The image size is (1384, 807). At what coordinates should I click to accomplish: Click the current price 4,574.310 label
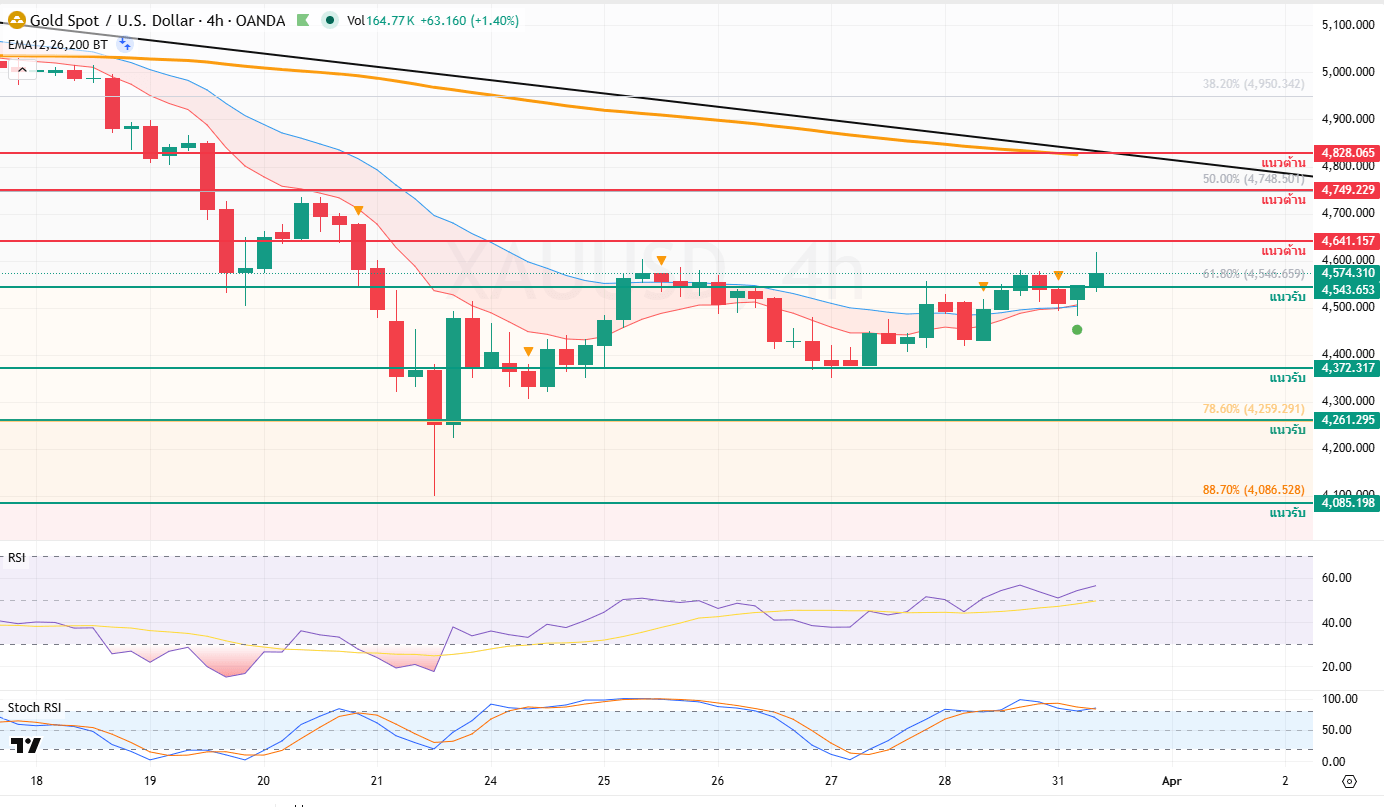point(1348,273)
